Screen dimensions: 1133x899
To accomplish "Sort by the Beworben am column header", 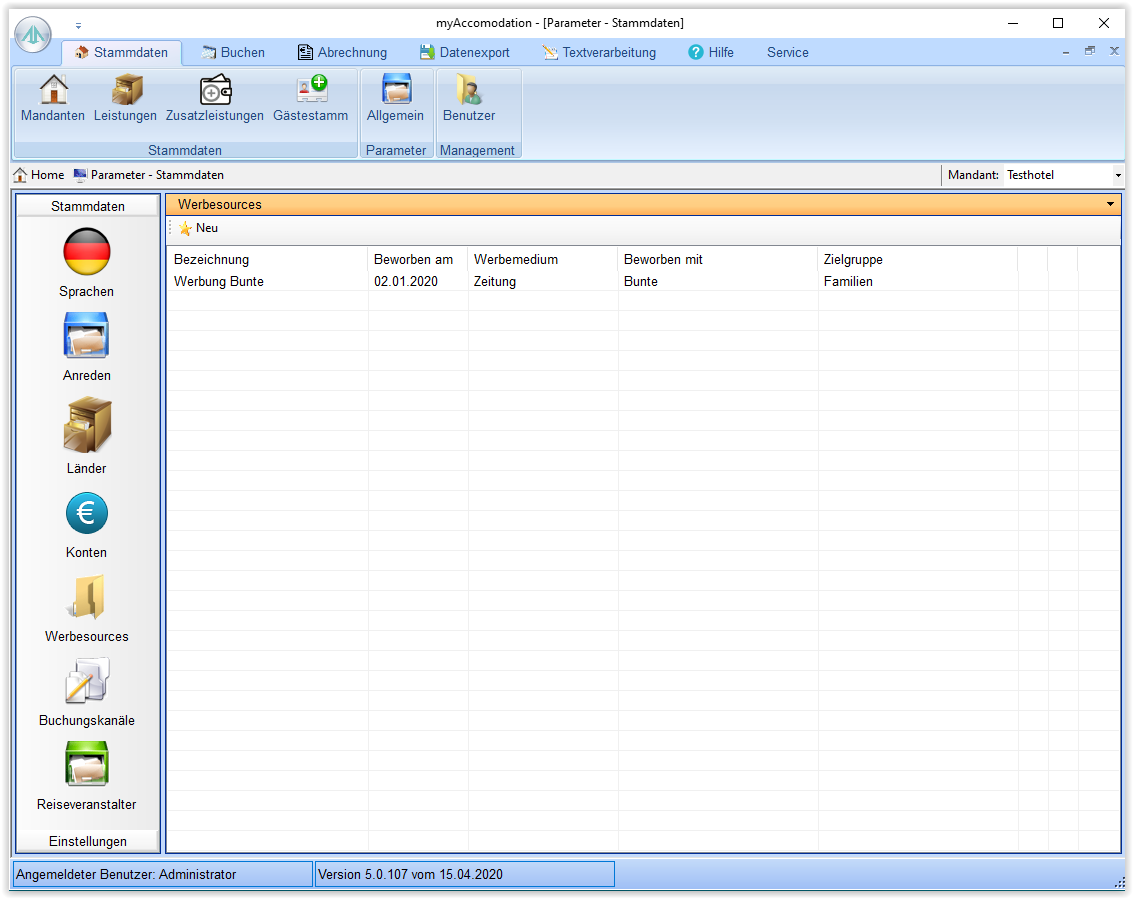I will [x=413, y=259].
